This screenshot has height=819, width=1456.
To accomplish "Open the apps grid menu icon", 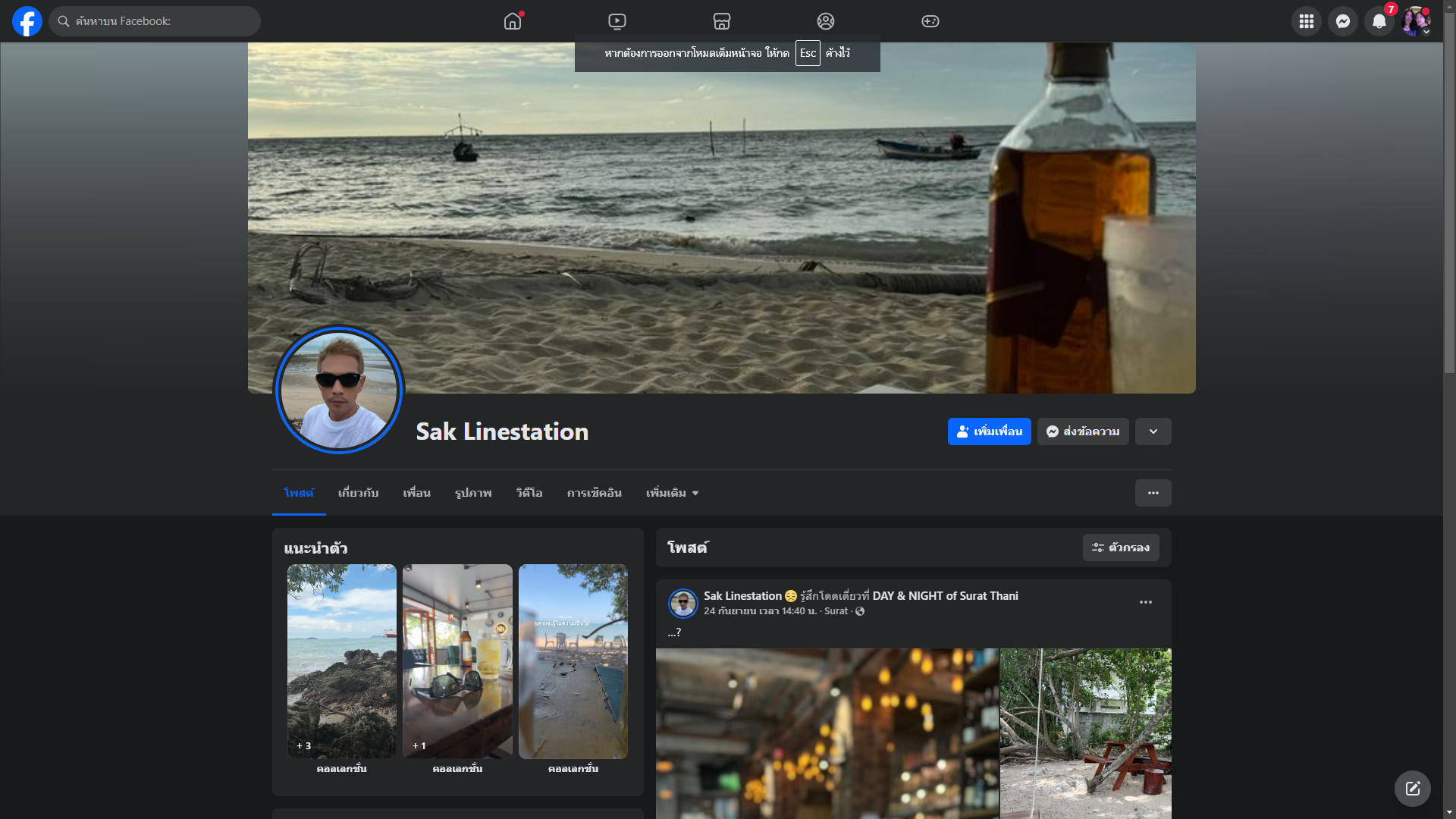I will pos(1306,21).
